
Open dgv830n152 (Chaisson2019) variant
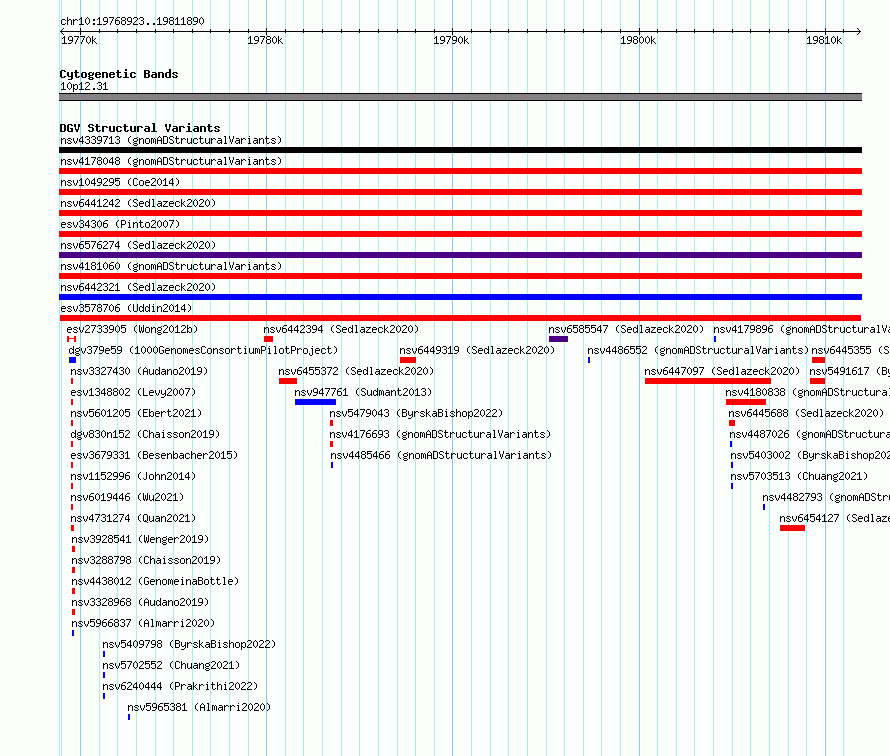145,434
